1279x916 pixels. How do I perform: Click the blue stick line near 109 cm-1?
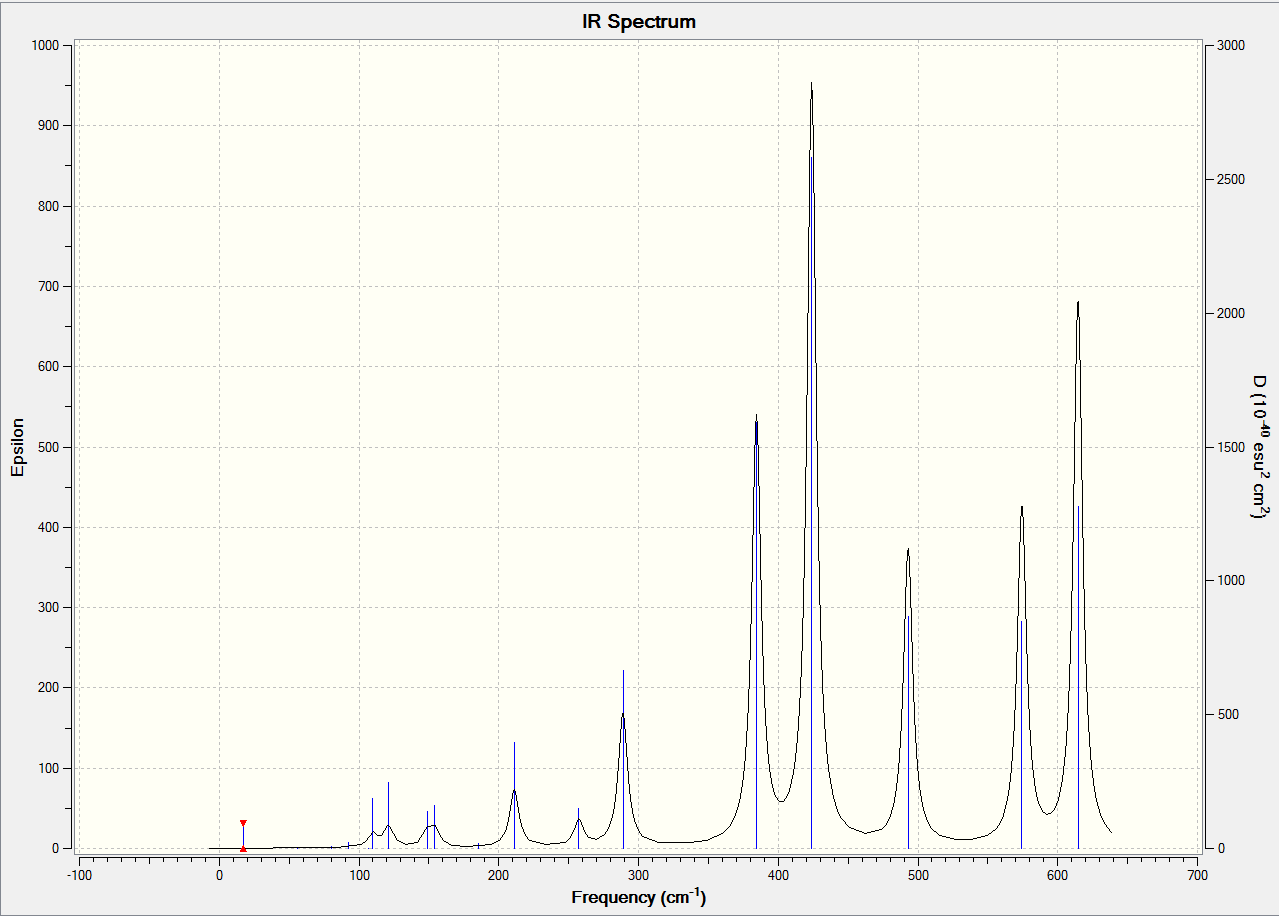tap(372, 823)
